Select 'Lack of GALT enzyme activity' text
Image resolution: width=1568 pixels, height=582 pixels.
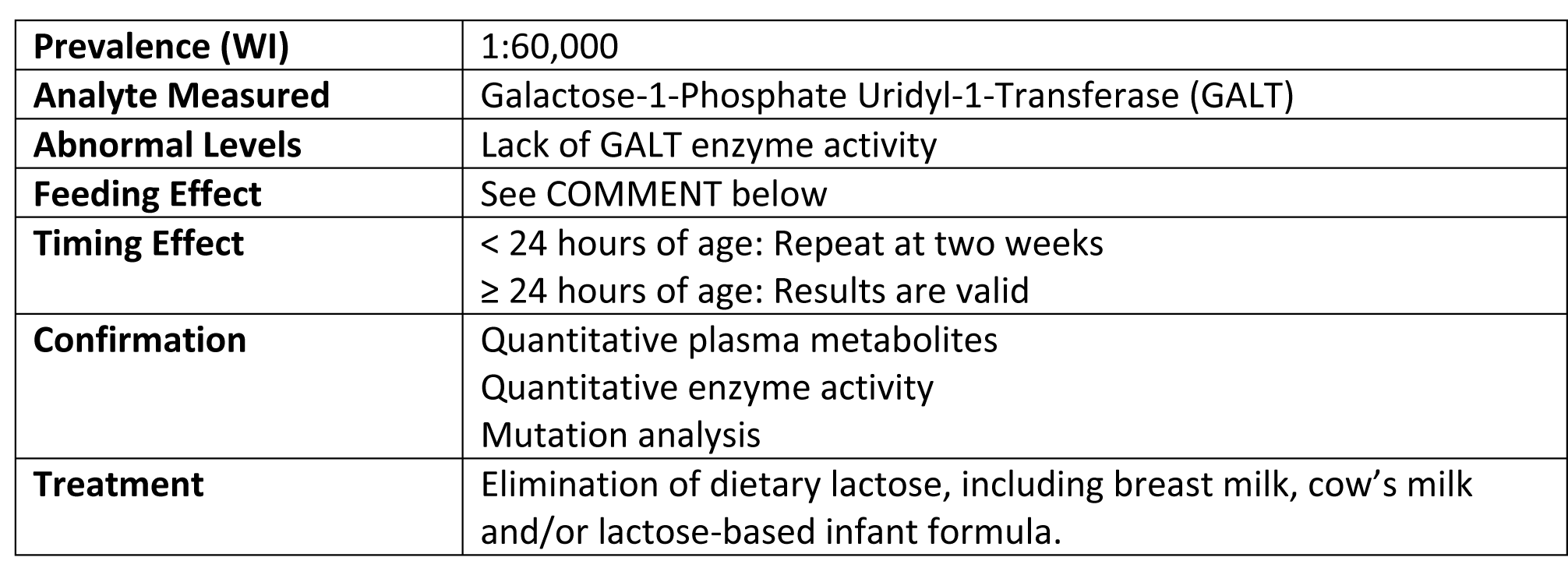pos(708,145)
